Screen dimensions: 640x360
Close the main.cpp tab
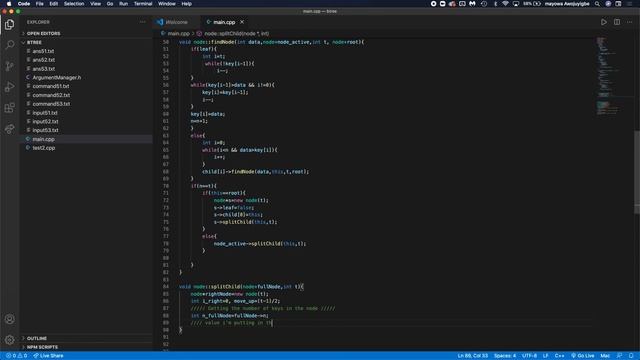[242, 22]
